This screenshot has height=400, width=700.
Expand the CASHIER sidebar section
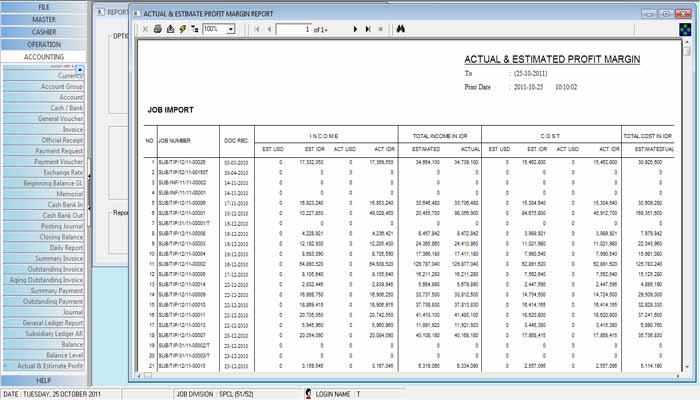(43, 32)
